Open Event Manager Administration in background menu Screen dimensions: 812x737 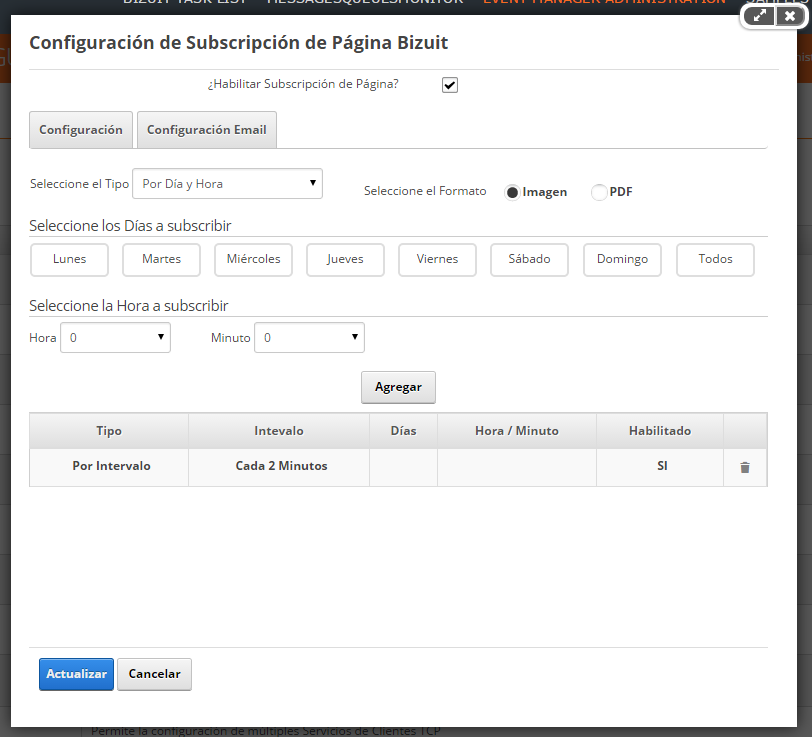(604, 3)
